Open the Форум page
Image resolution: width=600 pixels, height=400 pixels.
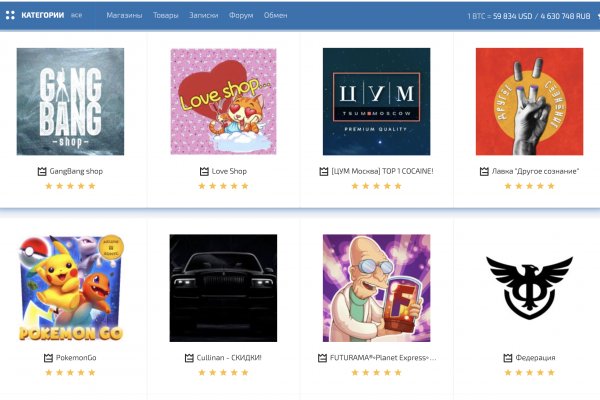240,16
